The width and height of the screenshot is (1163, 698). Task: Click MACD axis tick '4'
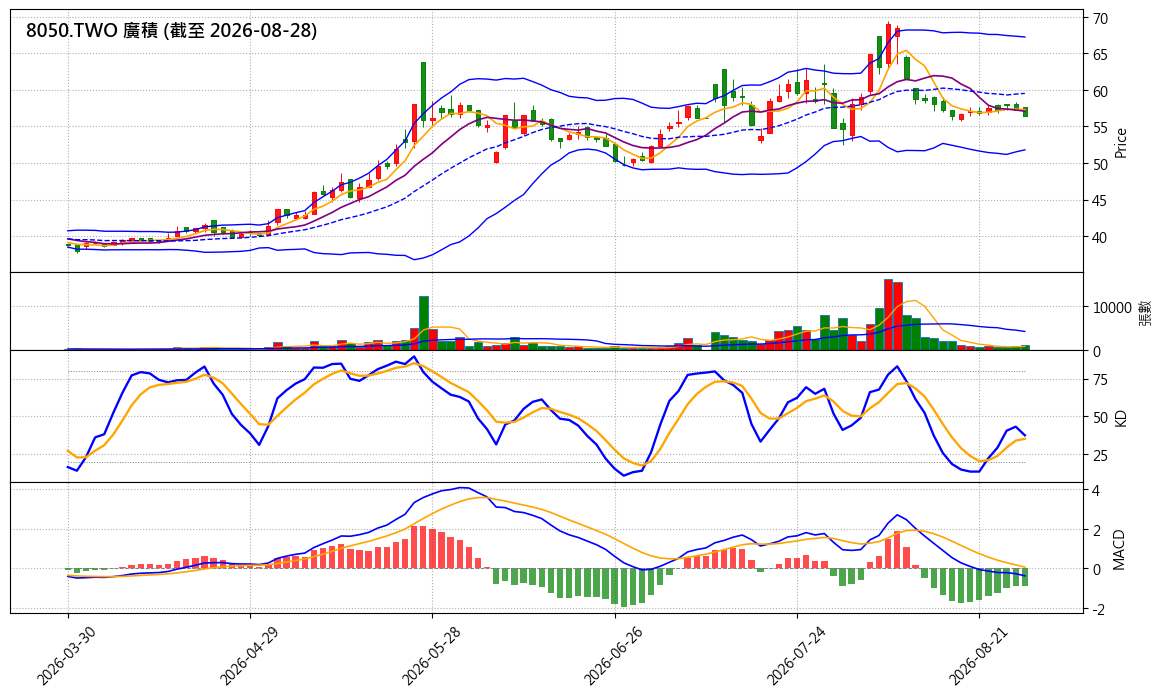point(1096,491)
